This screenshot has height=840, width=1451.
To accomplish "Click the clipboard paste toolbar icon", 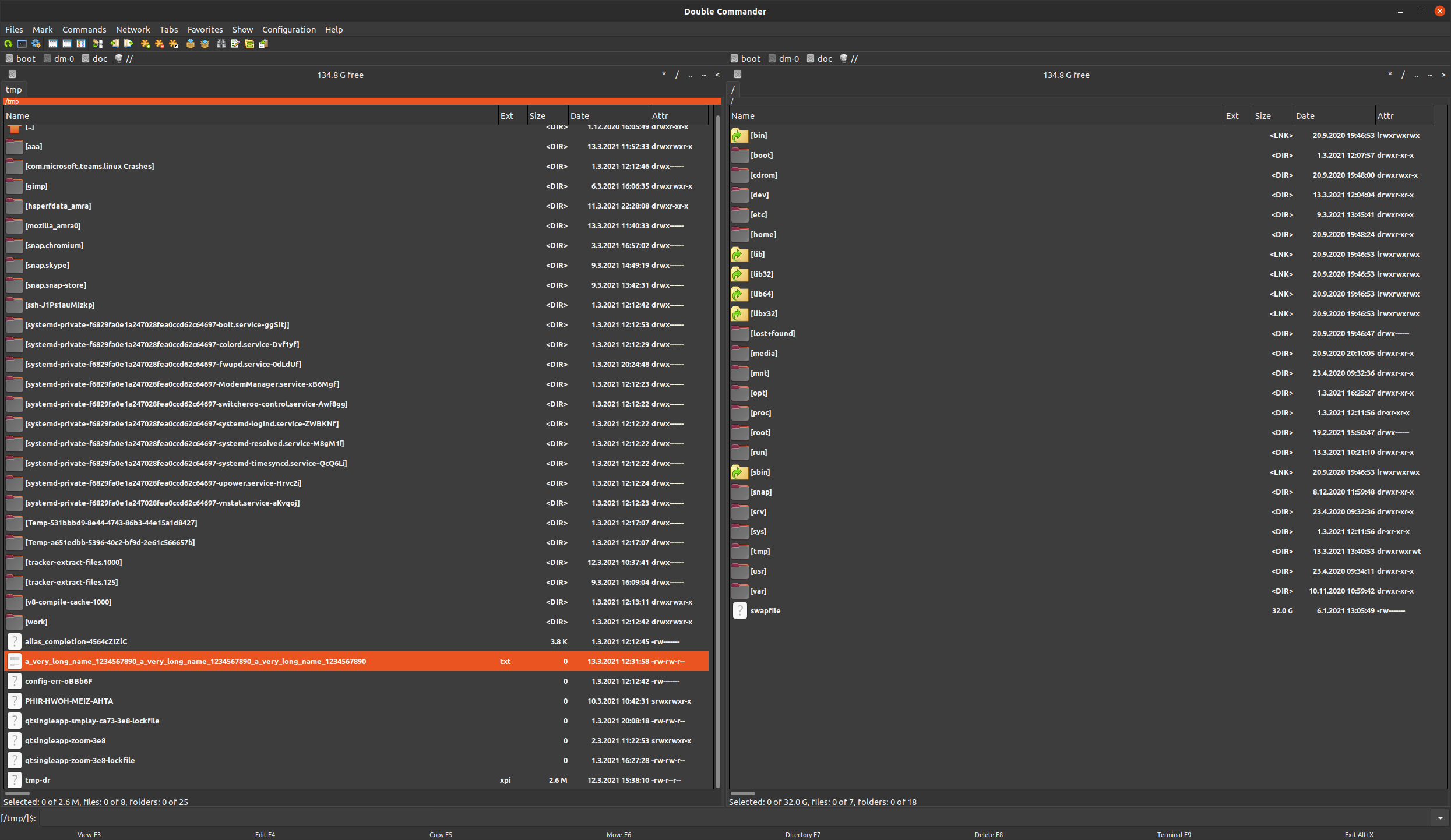I will (x=263, y=44).
